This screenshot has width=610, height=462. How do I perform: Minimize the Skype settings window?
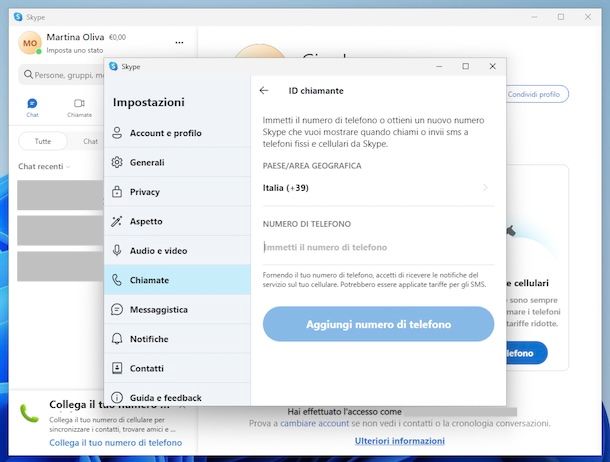pyautogui.click(x=439, y=66)
